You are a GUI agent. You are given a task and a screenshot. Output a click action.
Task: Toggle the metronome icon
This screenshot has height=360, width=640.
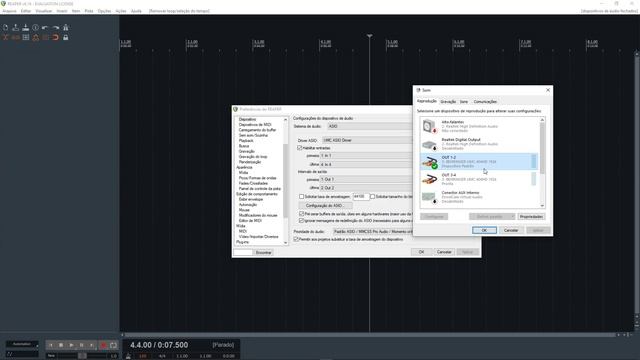65,27
